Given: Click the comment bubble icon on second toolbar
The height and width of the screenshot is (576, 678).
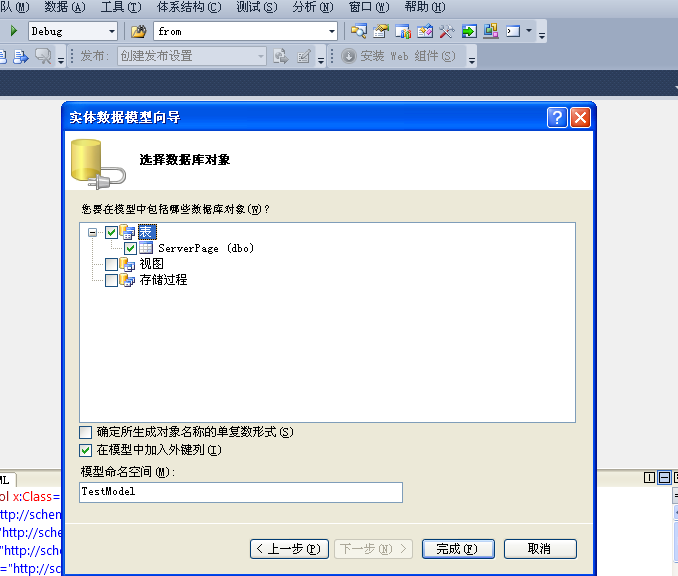Looking at the screenshot, I should (x=43, y=56).
